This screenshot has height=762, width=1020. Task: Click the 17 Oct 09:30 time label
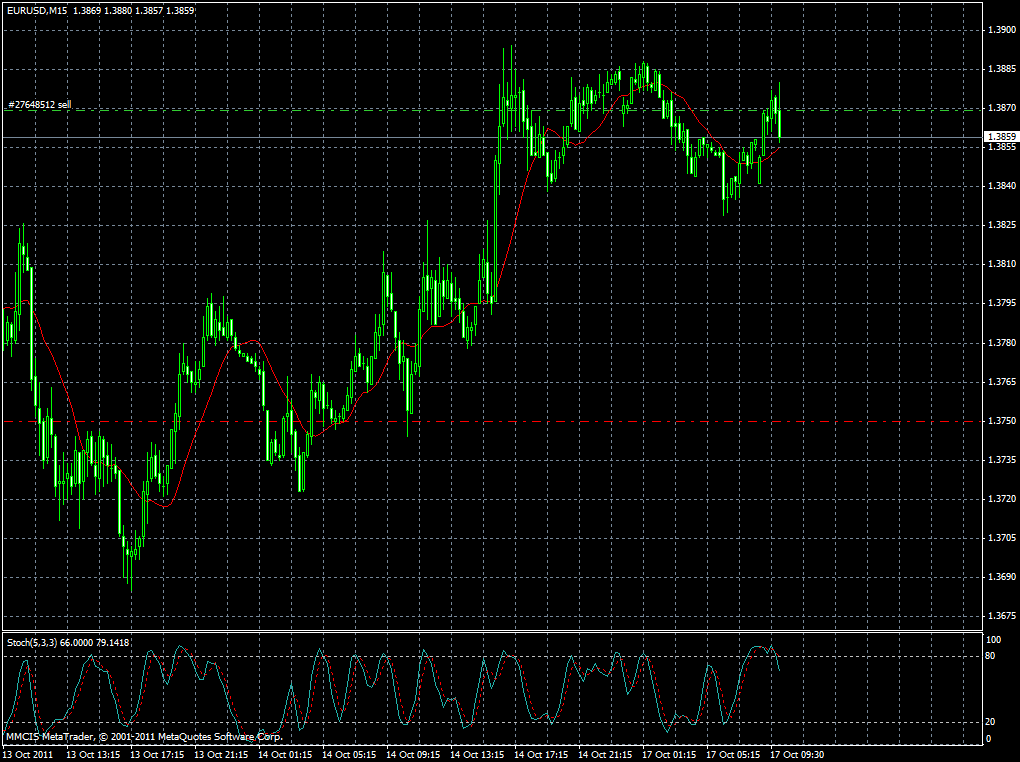[798, 755]
